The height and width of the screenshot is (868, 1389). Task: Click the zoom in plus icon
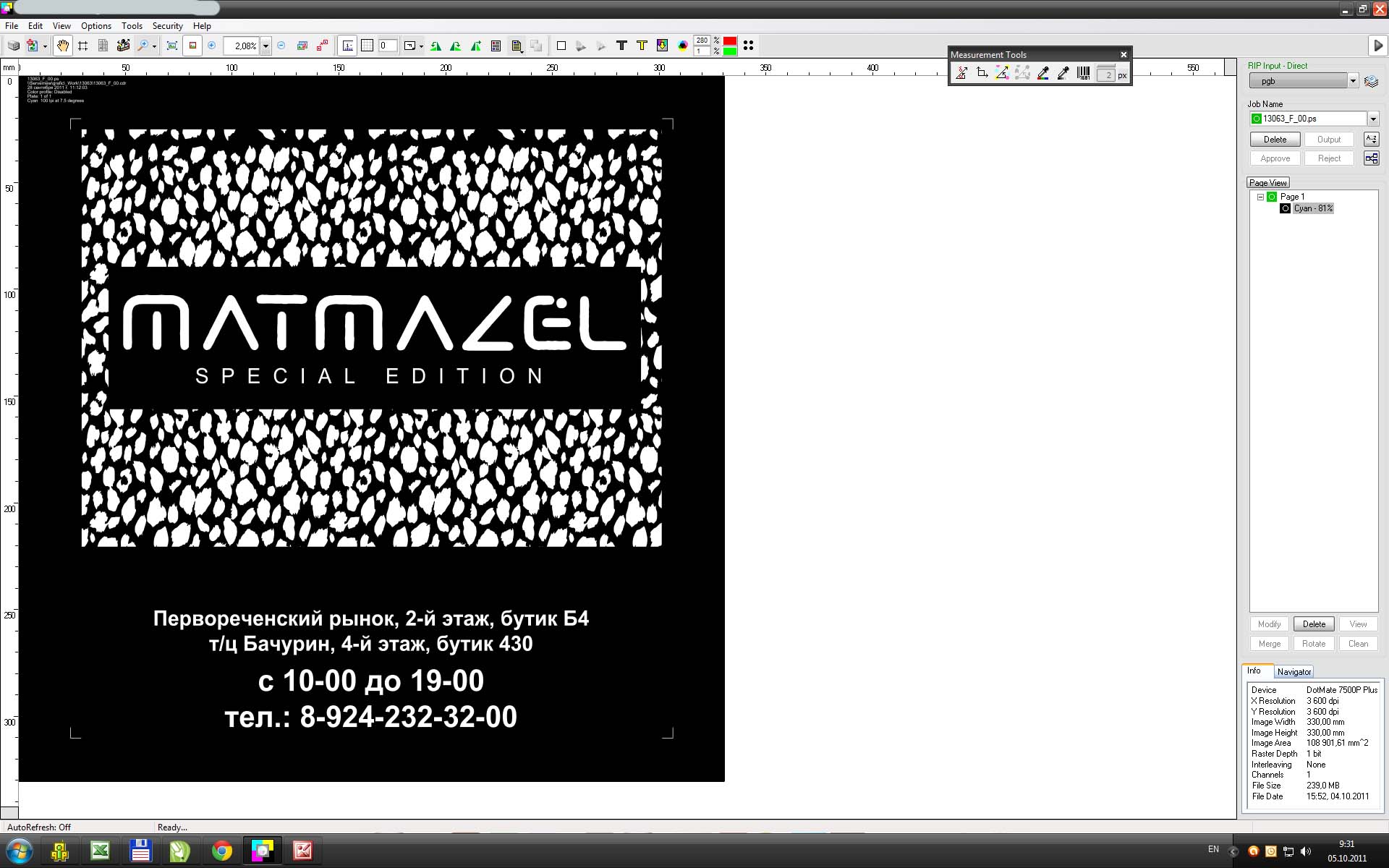coord(212,46)
